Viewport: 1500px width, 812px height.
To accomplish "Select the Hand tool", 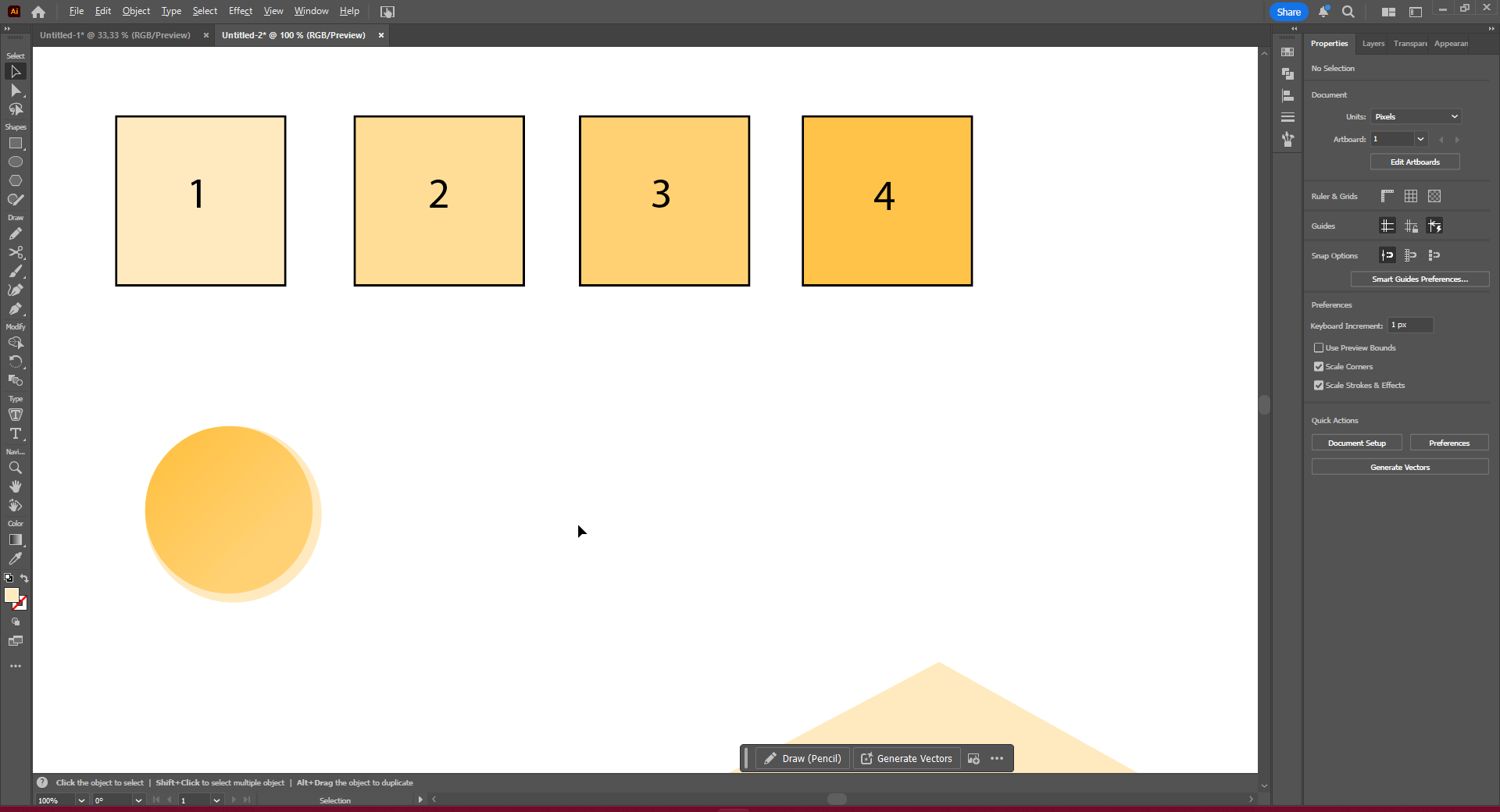I will (x=16, y=486).
